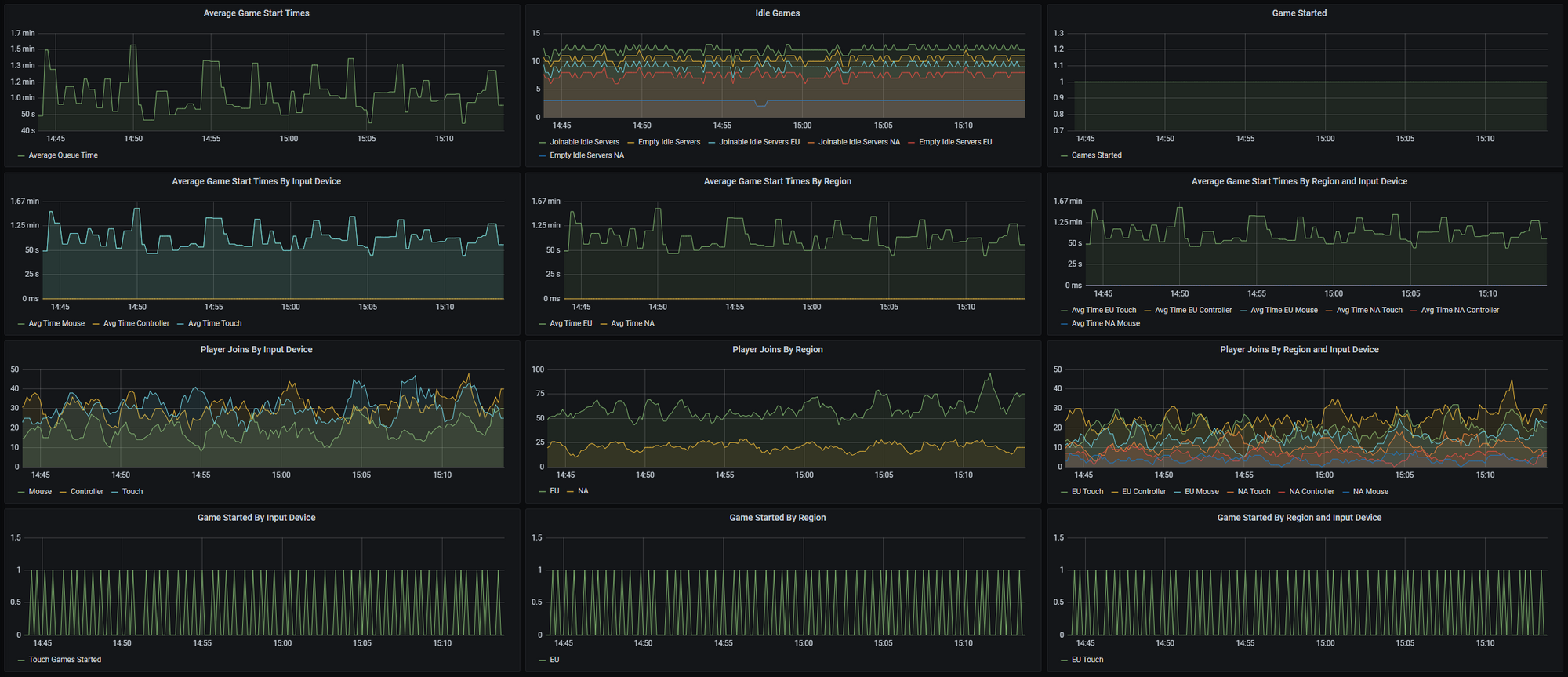Open Player Joins By Input Device title menu

point(256,350)
